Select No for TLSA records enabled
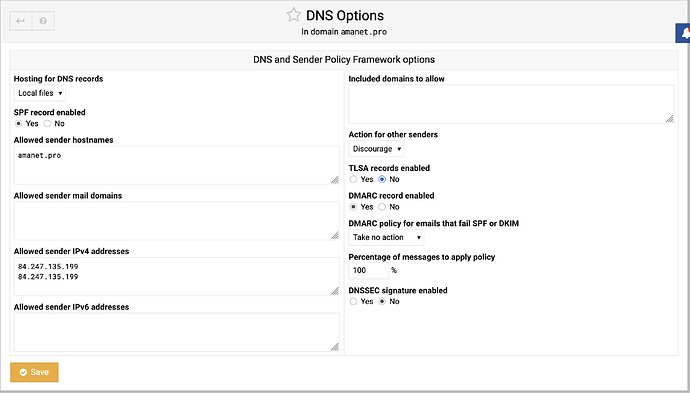This screenshot has width=690, height=393. pyautogui.click(x=382, y=179)
